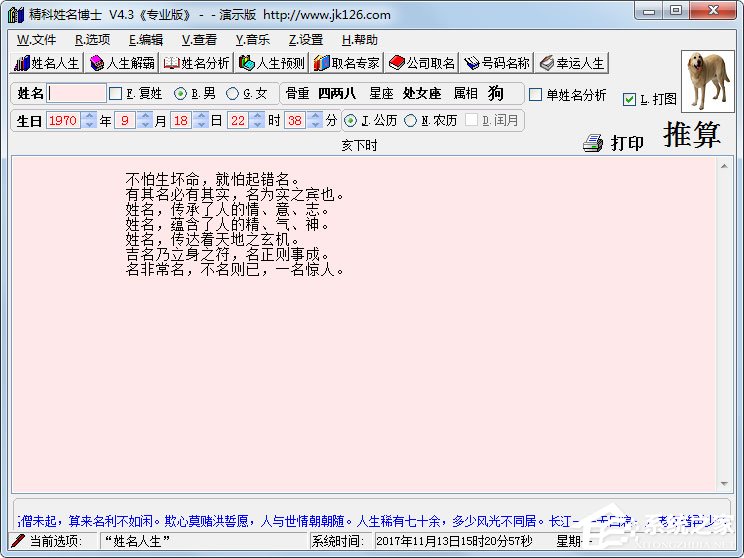Select the 男 radio button
Viewport: 744px width, 558px height.
pos(180,94)
